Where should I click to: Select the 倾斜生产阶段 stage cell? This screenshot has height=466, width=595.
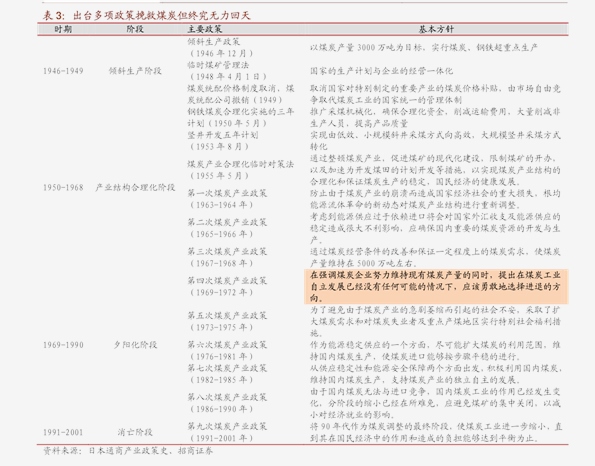pyautogui.click(x=135, y=71)
